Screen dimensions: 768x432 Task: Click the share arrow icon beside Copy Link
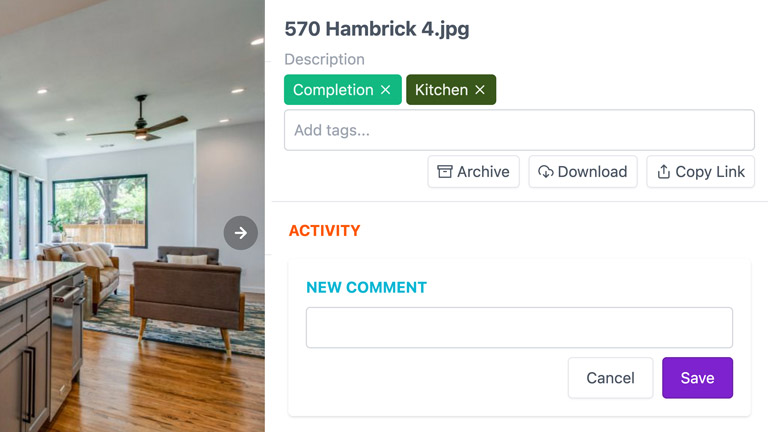[x=664, y=171]
